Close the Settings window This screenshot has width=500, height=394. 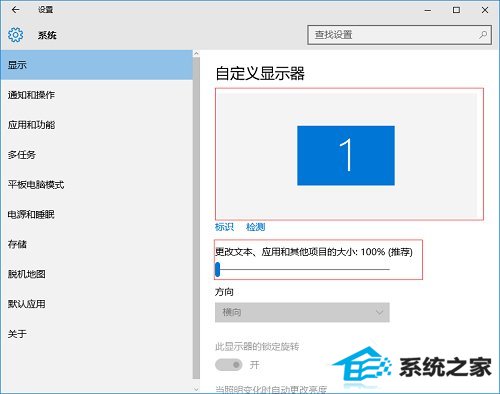tap(485, 10)
